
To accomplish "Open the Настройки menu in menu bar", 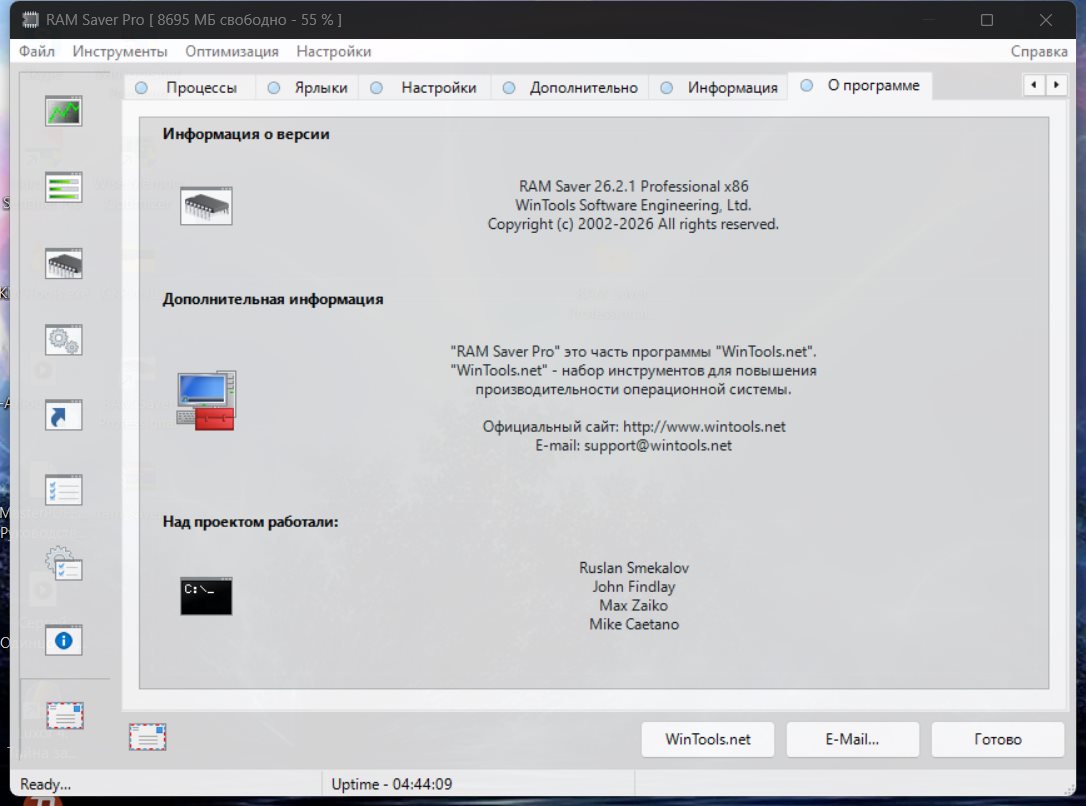I will pos(334,51).
